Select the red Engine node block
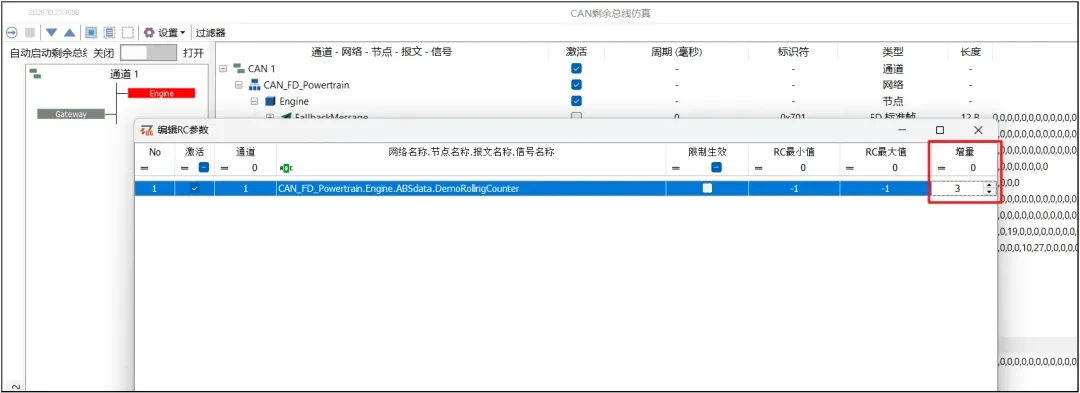This screenshot has width=1080, height=393. 161,93
